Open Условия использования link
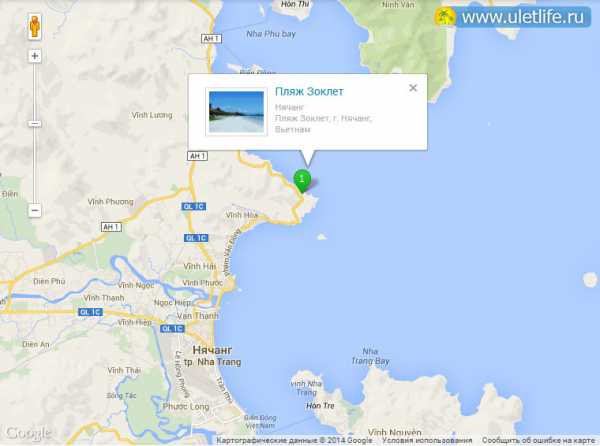The width and height of the screenshot is (600, 446). coord(427,440)
